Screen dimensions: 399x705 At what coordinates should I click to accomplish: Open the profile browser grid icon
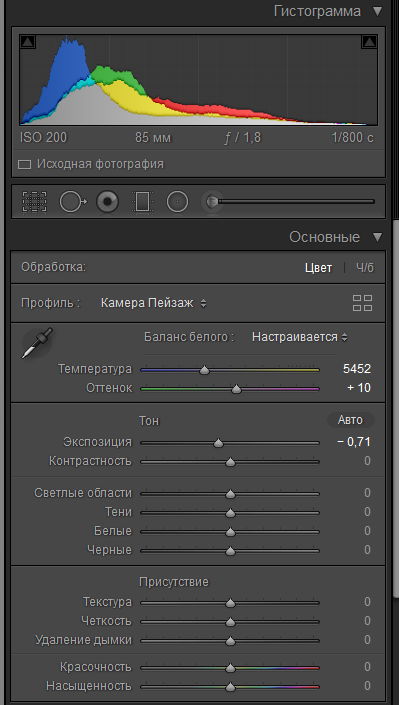tap(362, 303)
